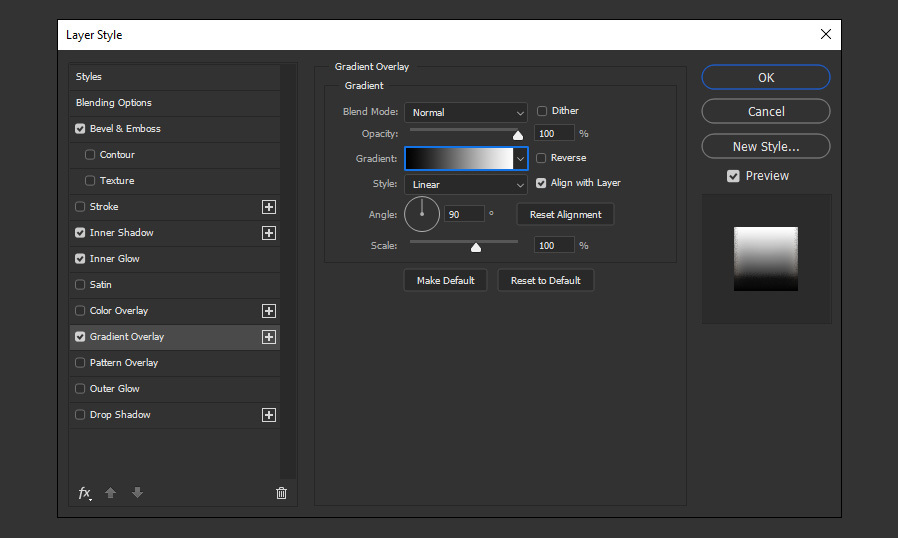Open Blending Options section

pyautogui.click(x=175, y=103)
